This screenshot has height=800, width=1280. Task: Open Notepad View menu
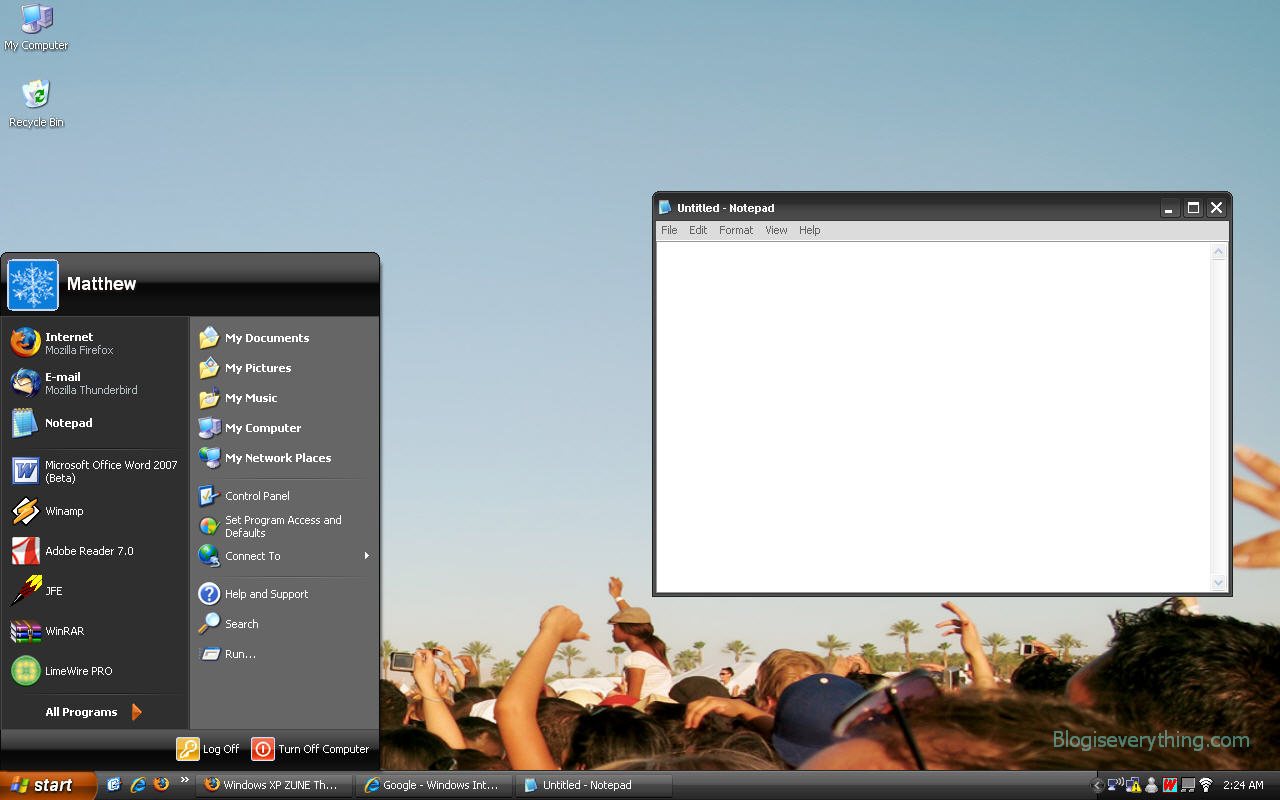(776, 230)
